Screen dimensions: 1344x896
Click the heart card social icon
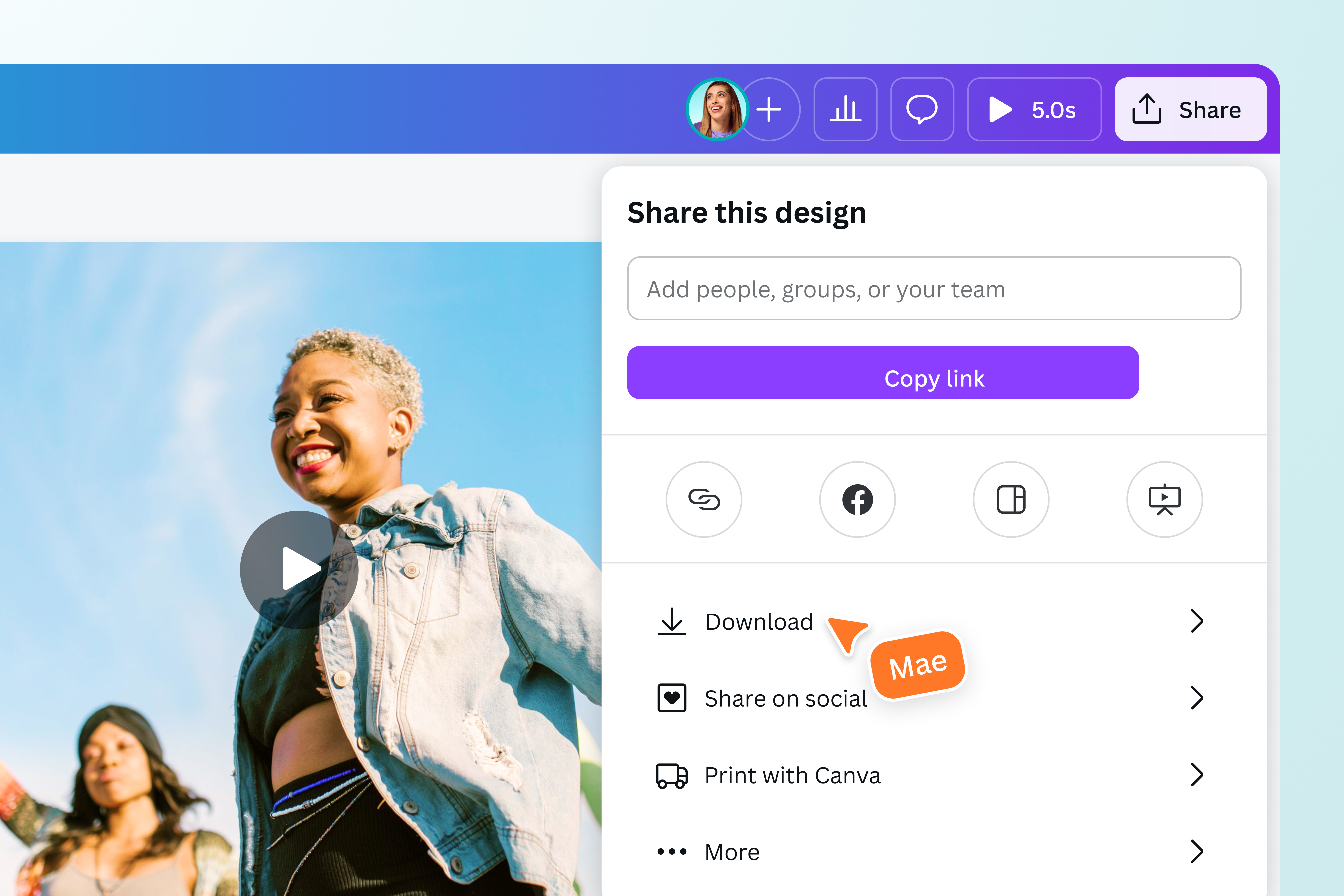click(x=671, y=698)
